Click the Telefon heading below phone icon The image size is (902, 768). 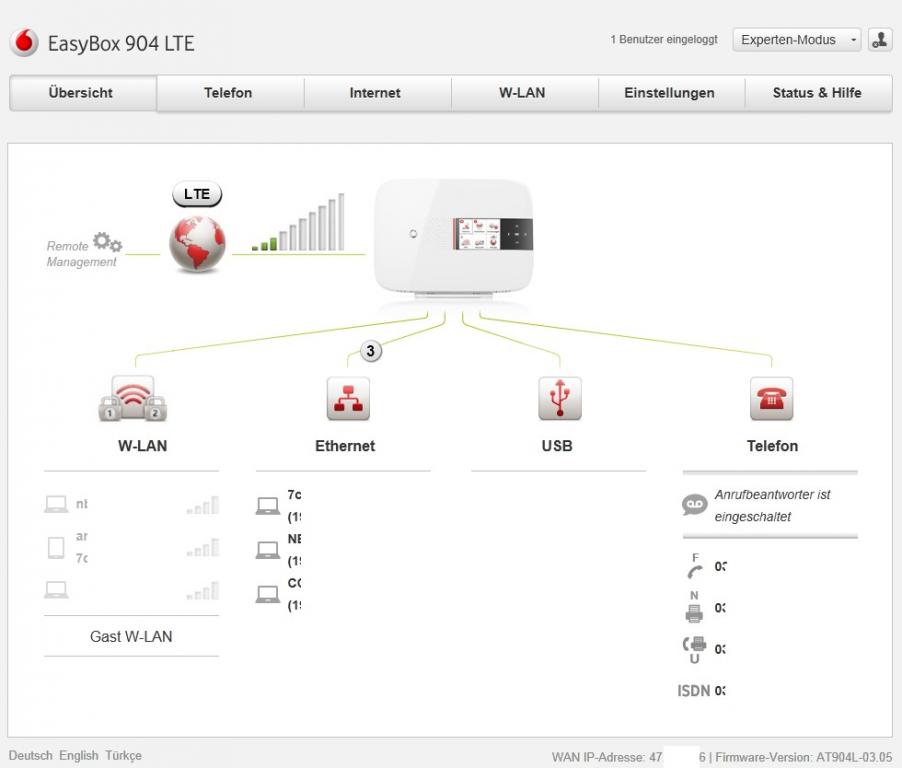[772, 446]
